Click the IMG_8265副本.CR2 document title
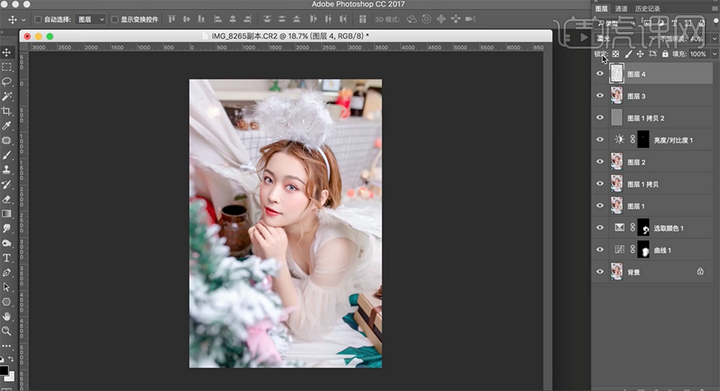The image size is (720, 391). [290, 36]
